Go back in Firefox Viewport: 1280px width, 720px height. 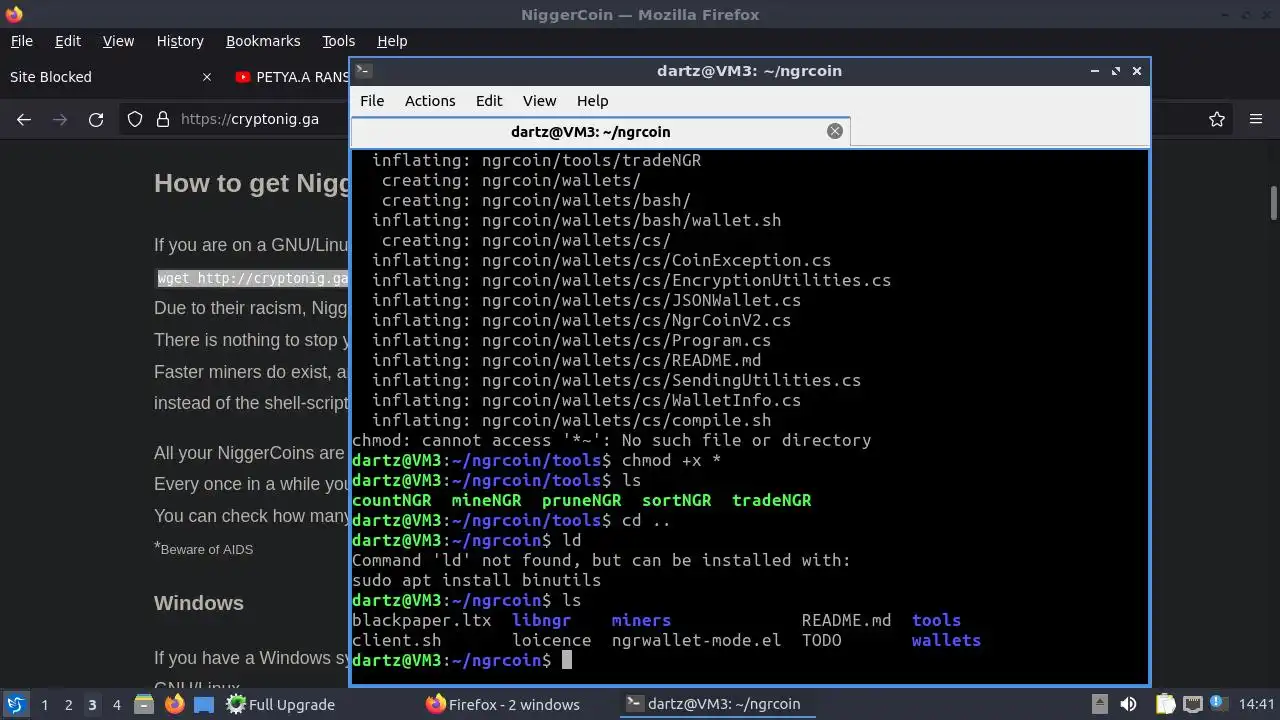click(x=24, y=119)
